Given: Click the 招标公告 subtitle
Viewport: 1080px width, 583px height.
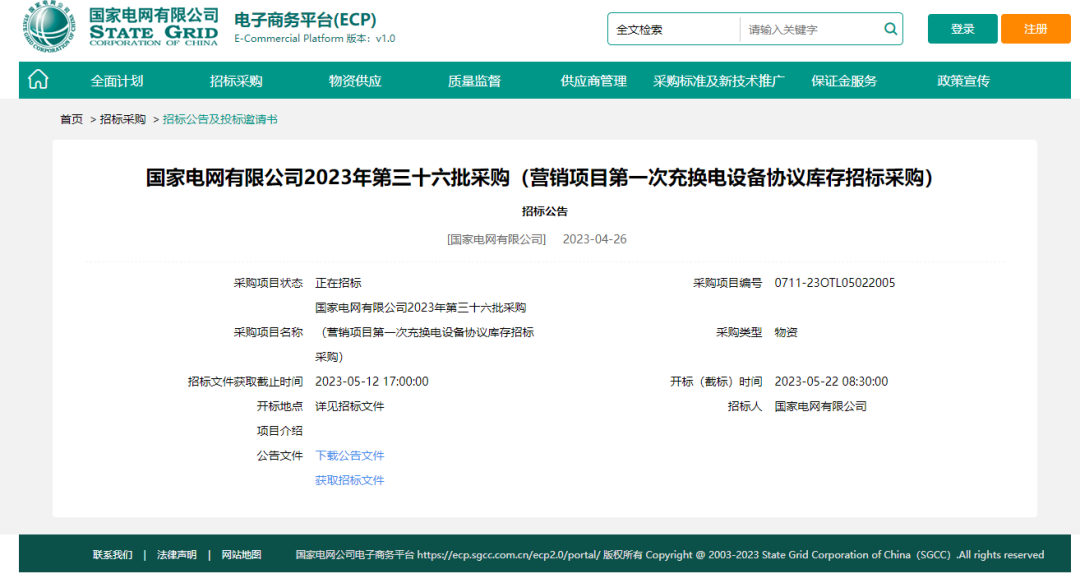Looking at the screenshot, I should (x=545, y=212).
